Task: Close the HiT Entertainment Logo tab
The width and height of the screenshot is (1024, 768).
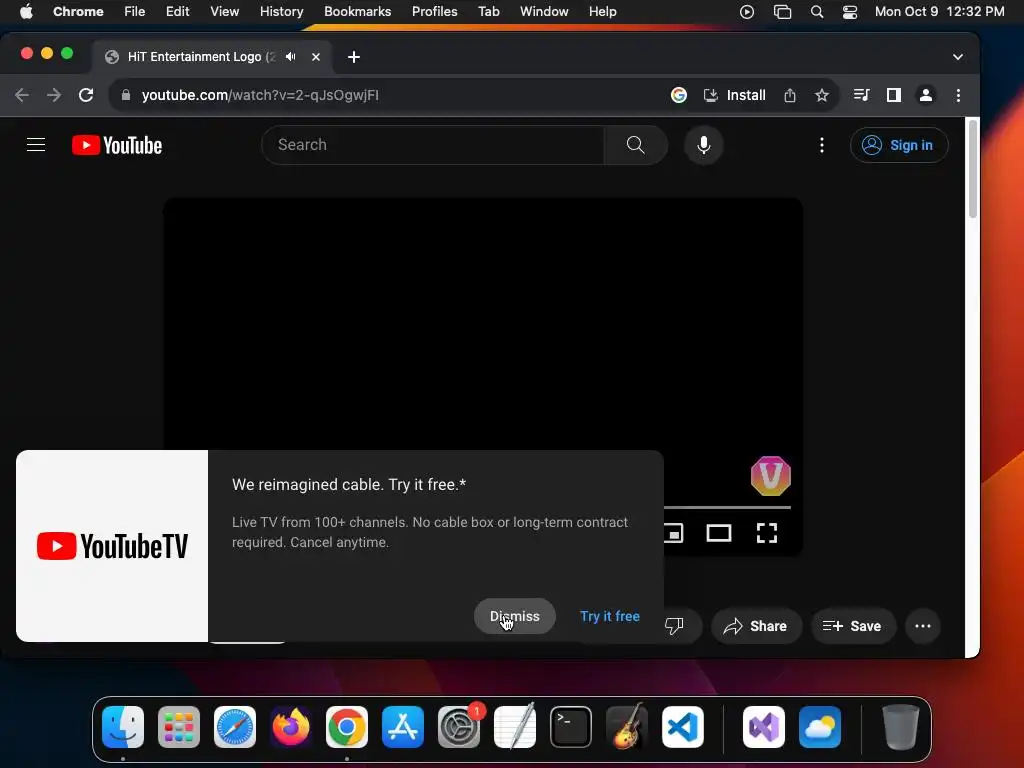Action: pos(315,57)
